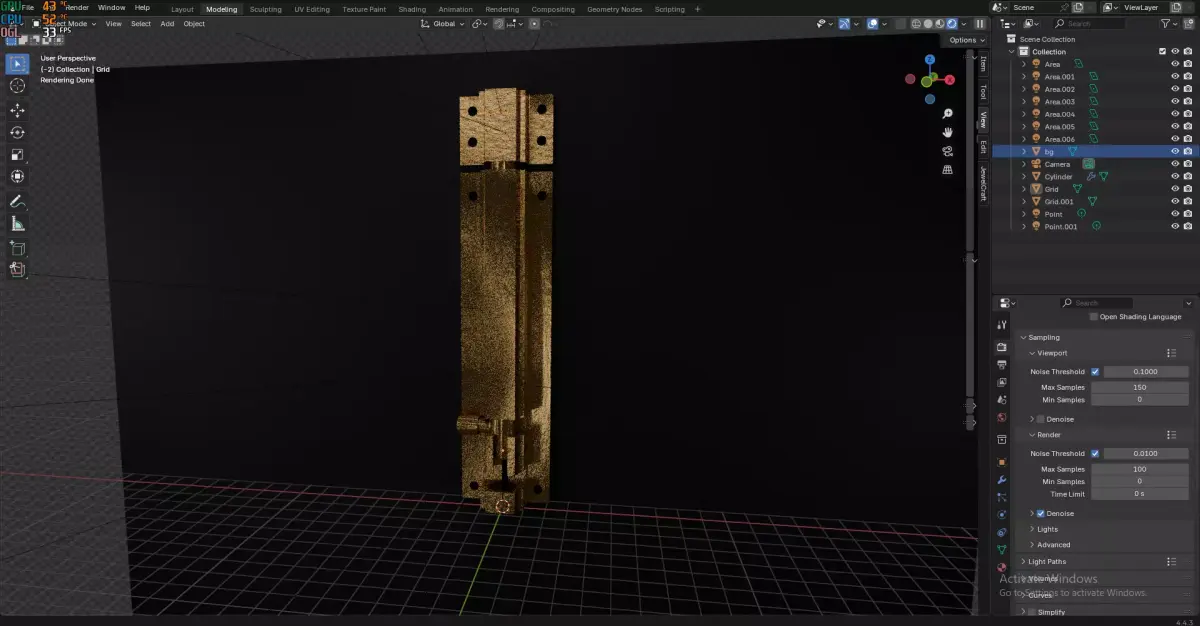Open the Object Data properties tab icon

coord(1002,550)
